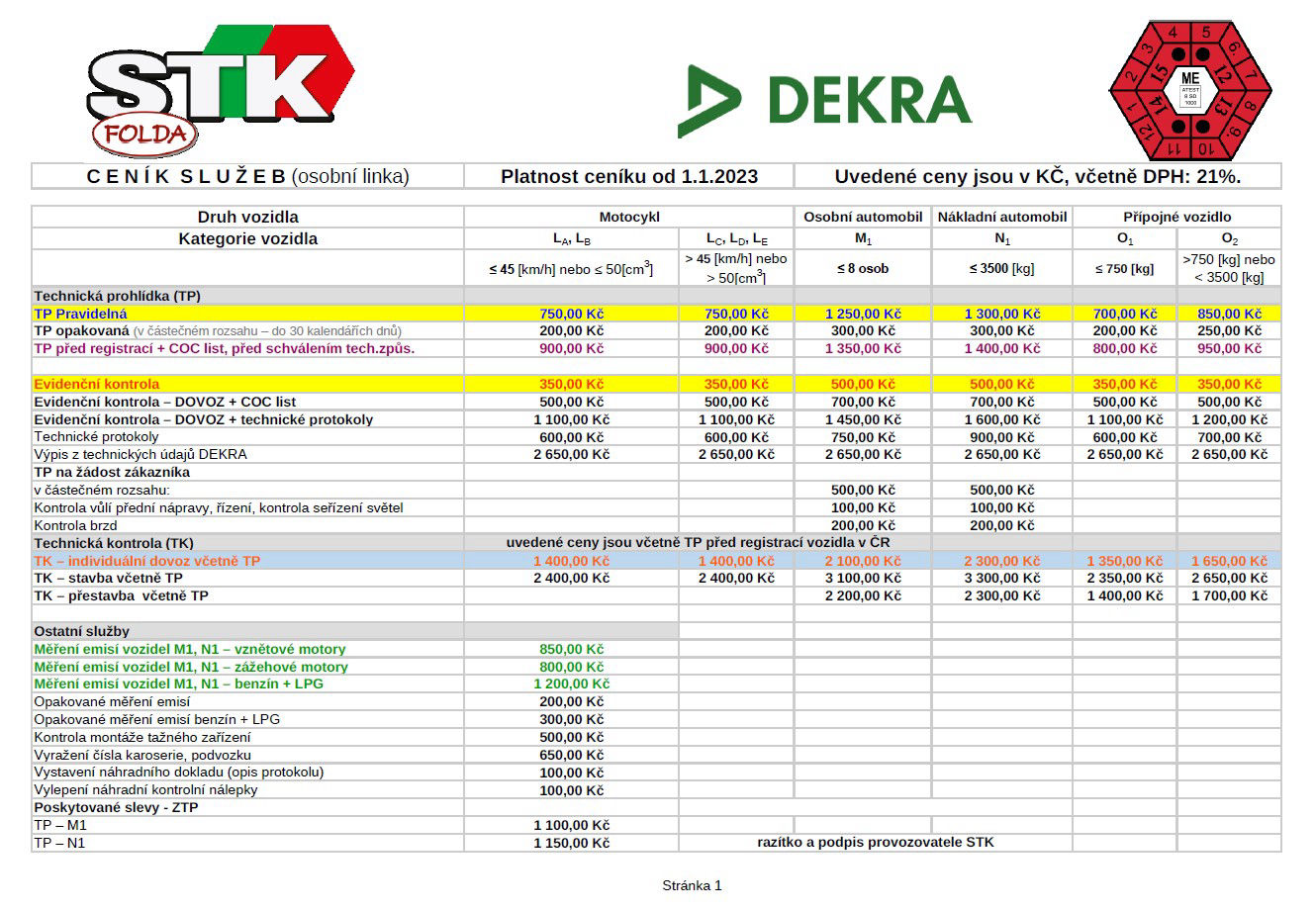Click 'Měření emisí vozidel M1, N1 – zážehové motory' label
The width and height of the screenshot is (1316, 911).
(191, 667)
